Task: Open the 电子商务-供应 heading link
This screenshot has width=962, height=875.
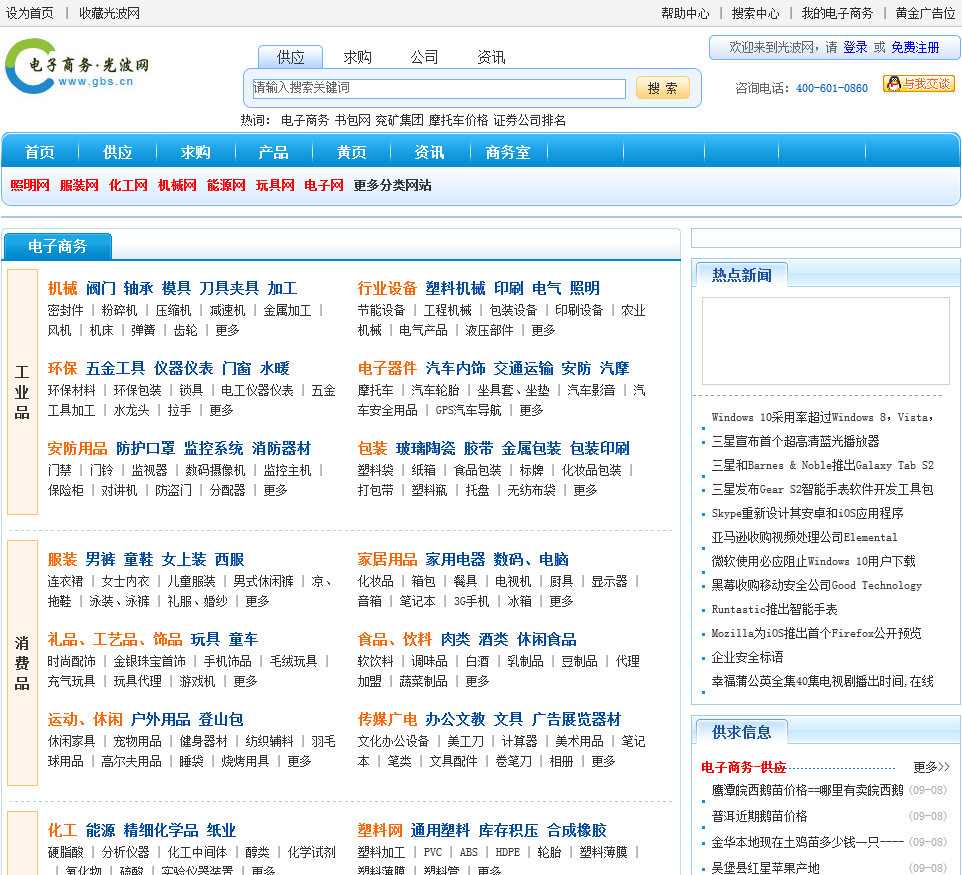Action: coord(744,767)
